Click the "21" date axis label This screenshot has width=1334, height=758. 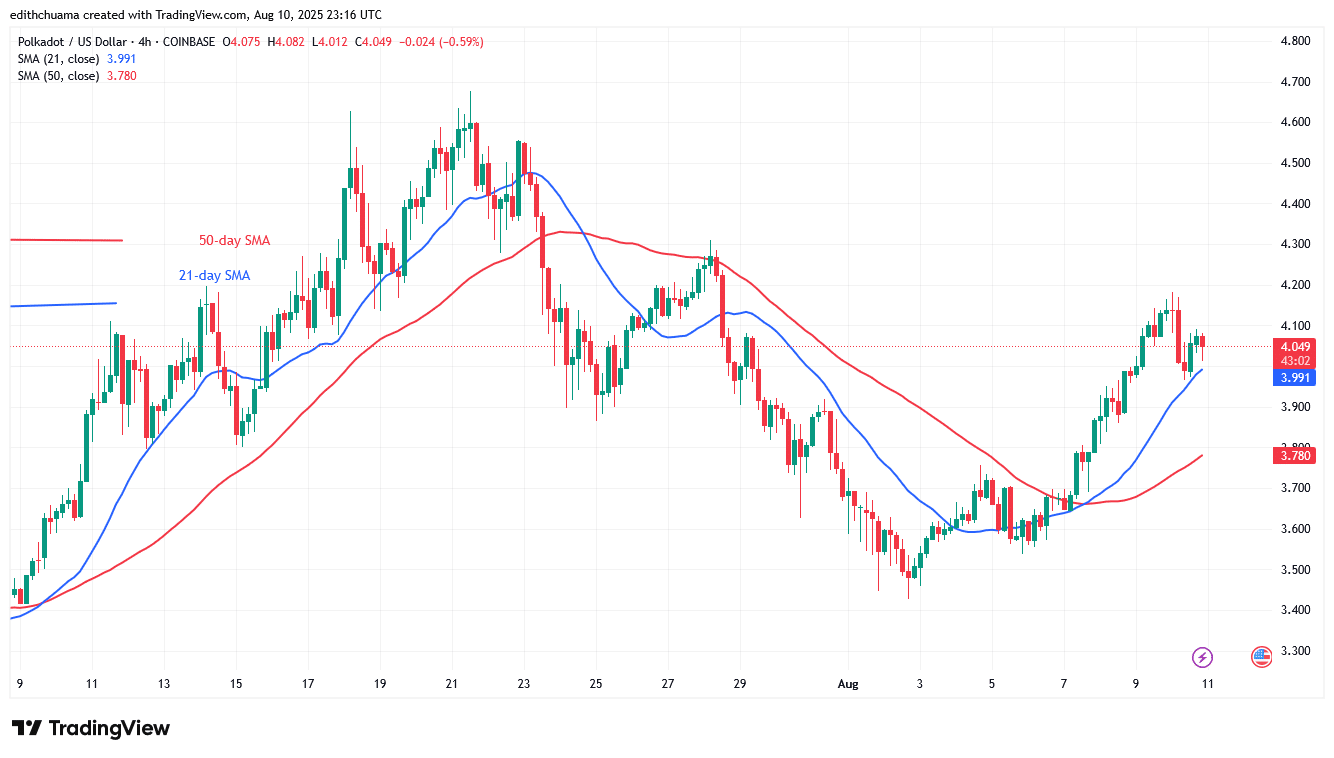point(451,684)
